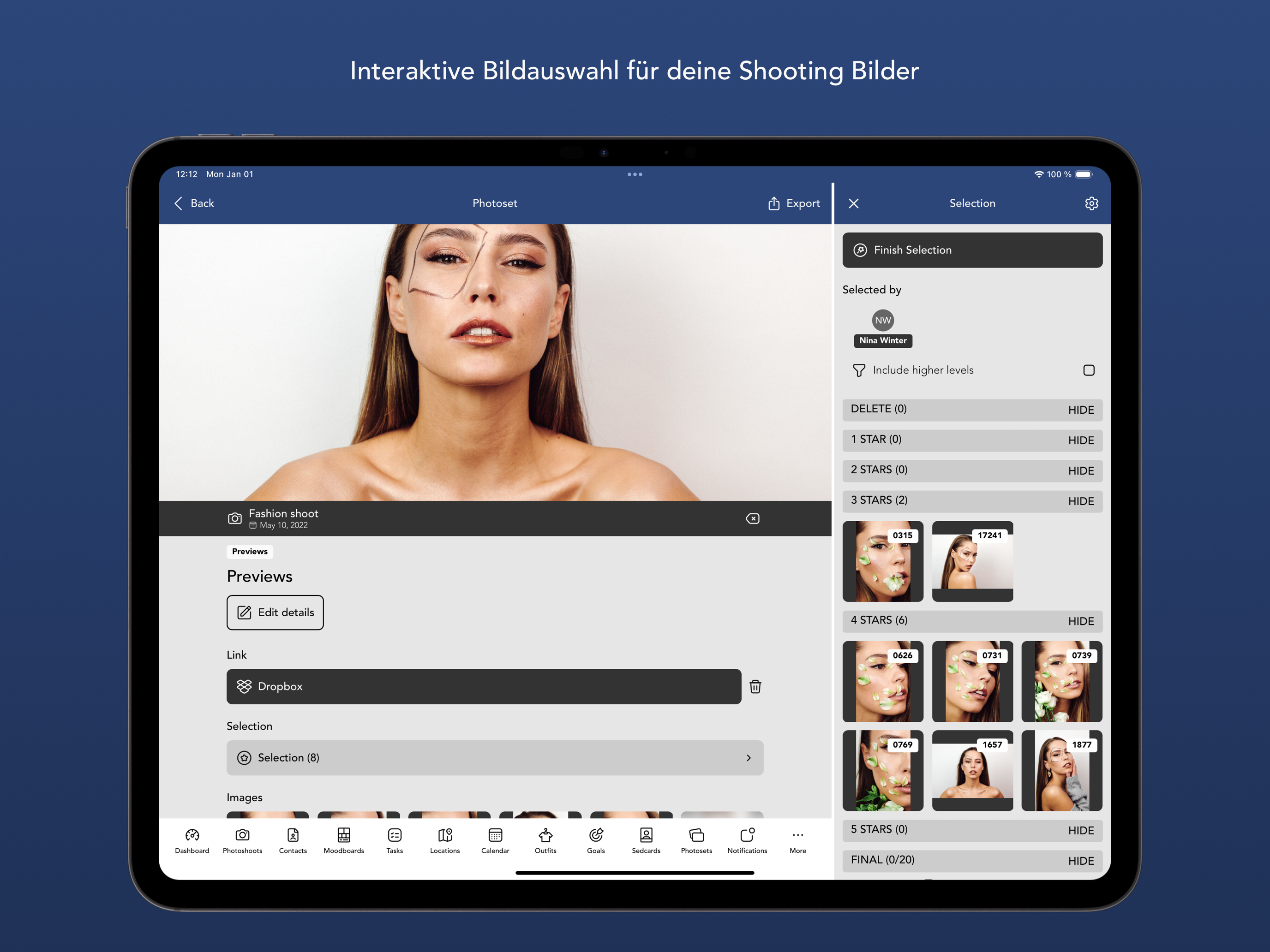Open Selection (8) row
This screenshot has width=1270, height=952.
coord(494,757)
